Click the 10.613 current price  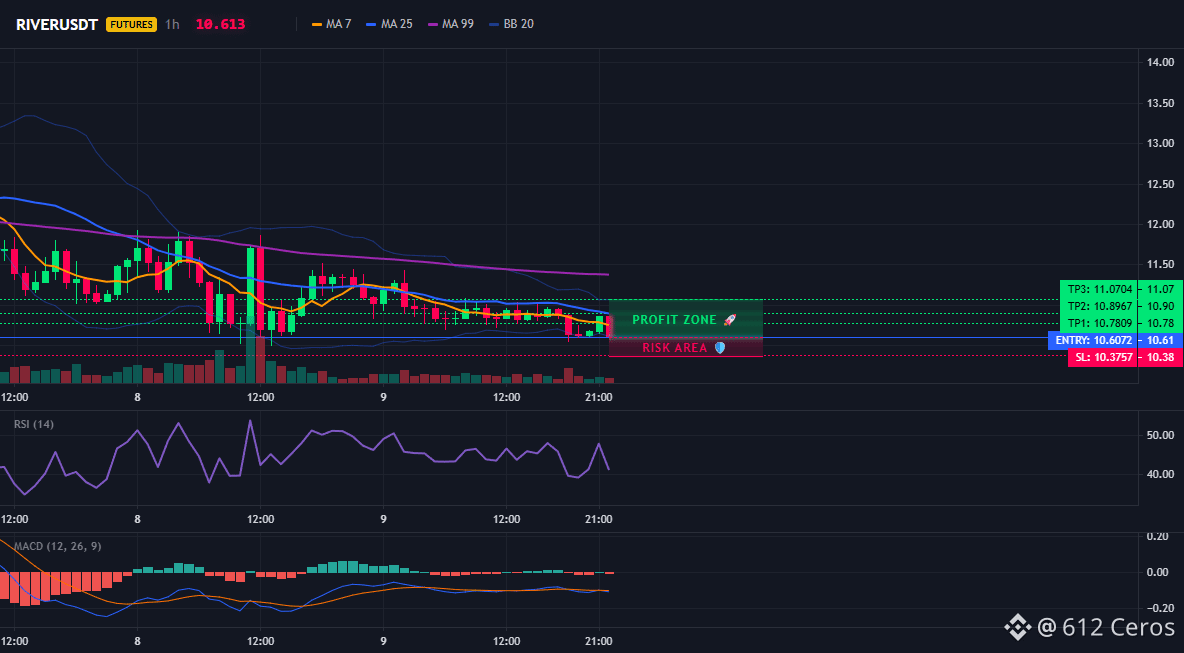(x=220, y=24)
